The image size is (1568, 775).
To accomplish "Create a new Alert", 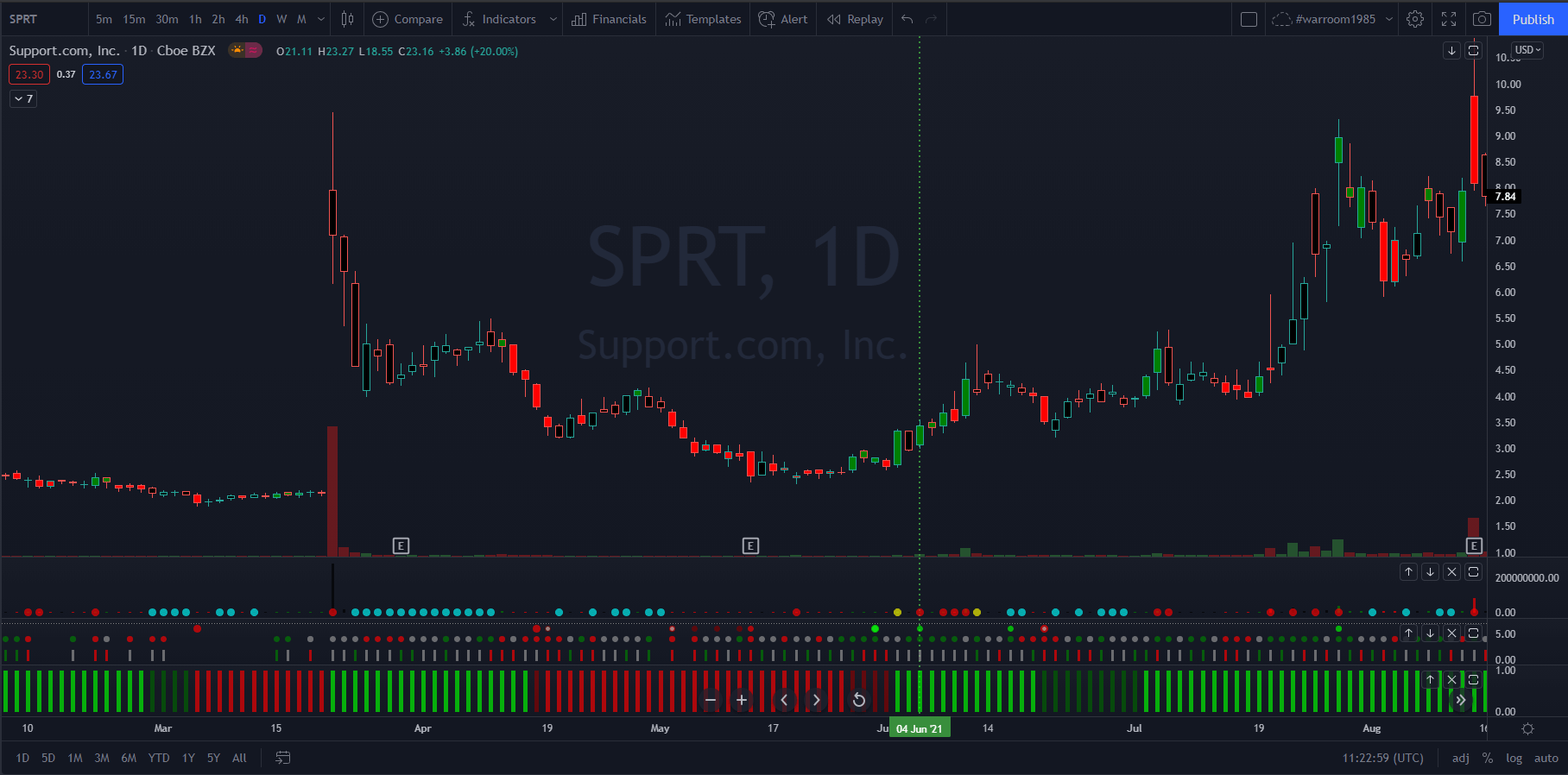I will pos(783,19).
